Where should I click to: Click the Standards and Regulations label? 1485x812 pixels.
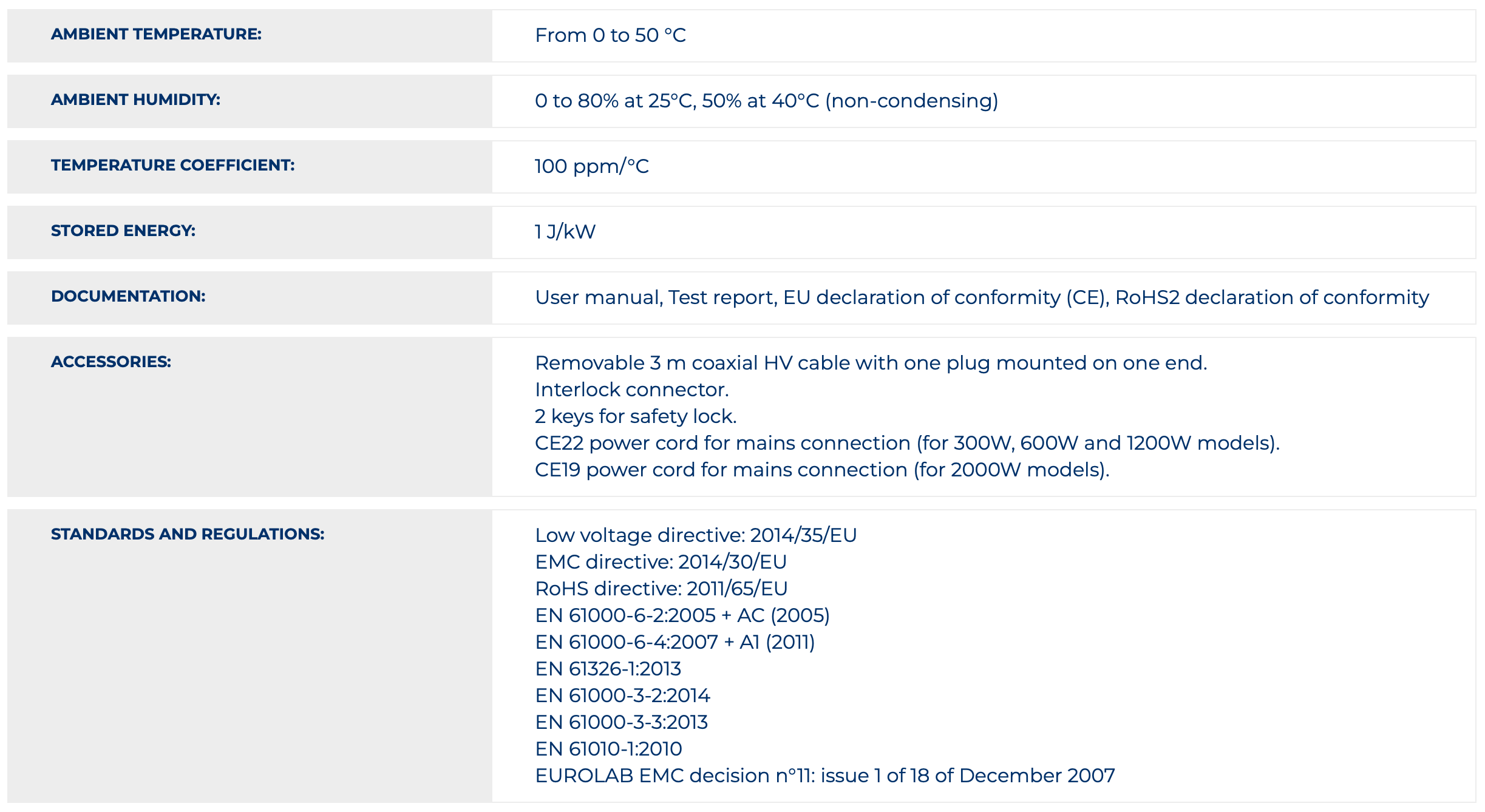[x=188, y=534]
